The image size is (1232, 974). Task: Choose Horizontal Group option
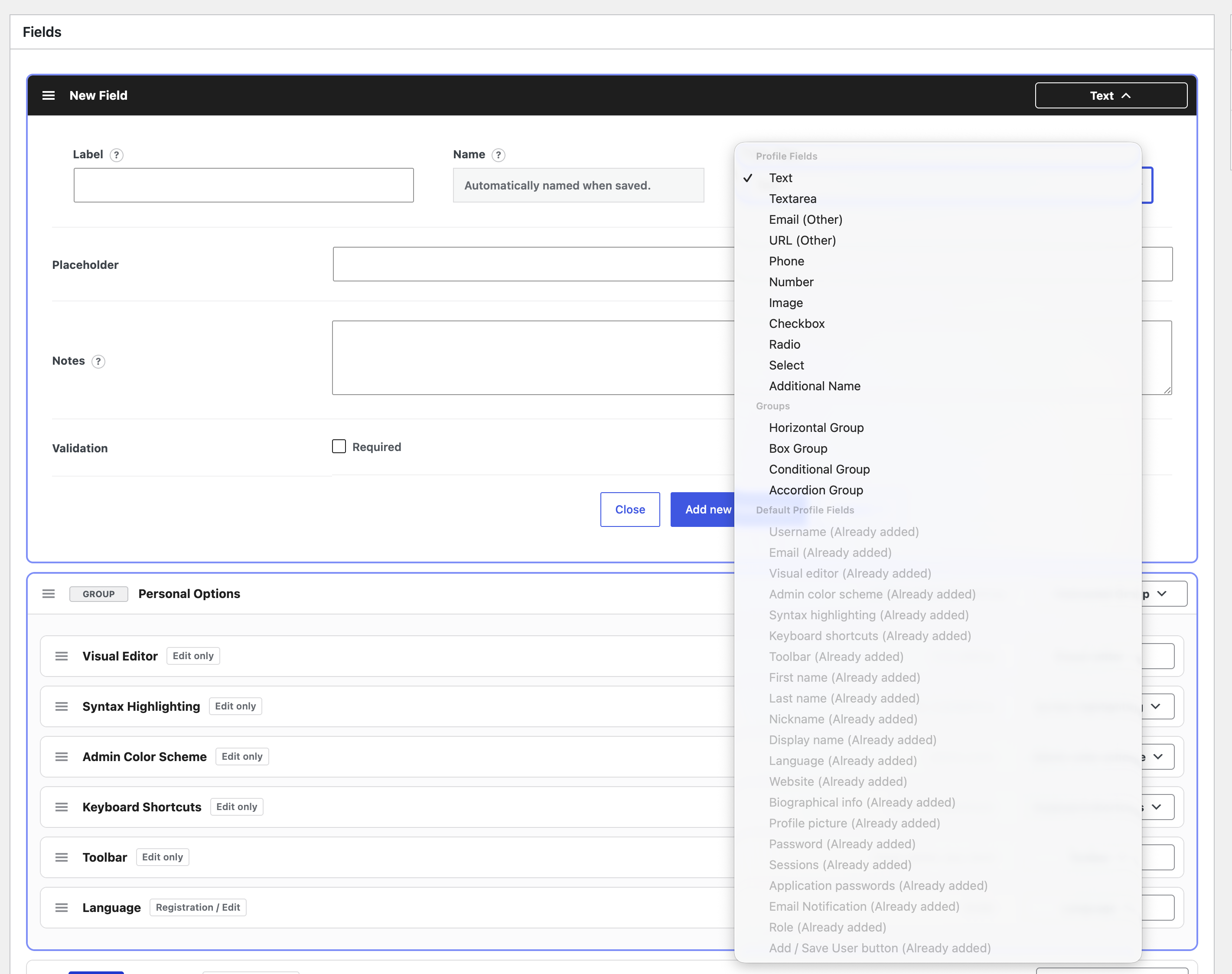pyautogui.click(x=938, y=428)
